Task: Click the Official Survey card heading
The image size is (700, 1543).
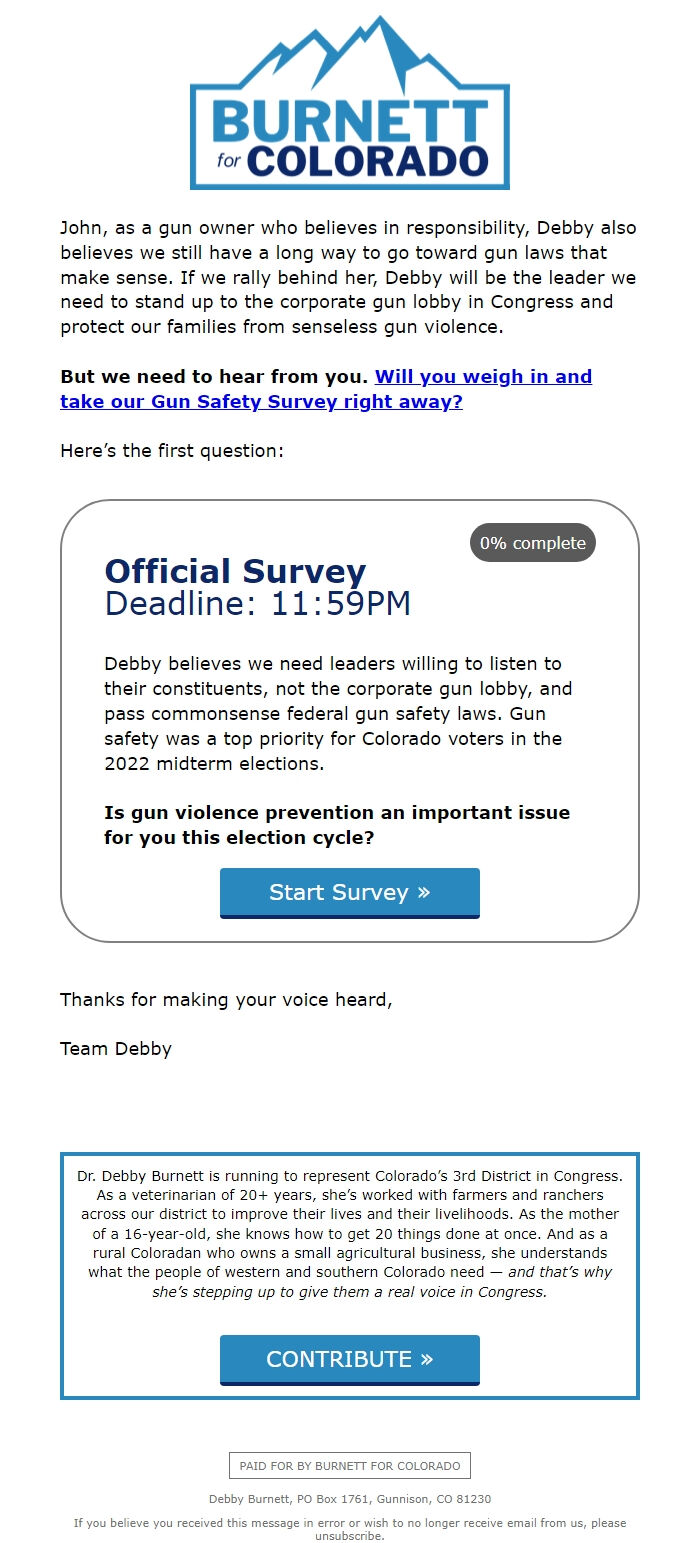Action: (235, 571)
